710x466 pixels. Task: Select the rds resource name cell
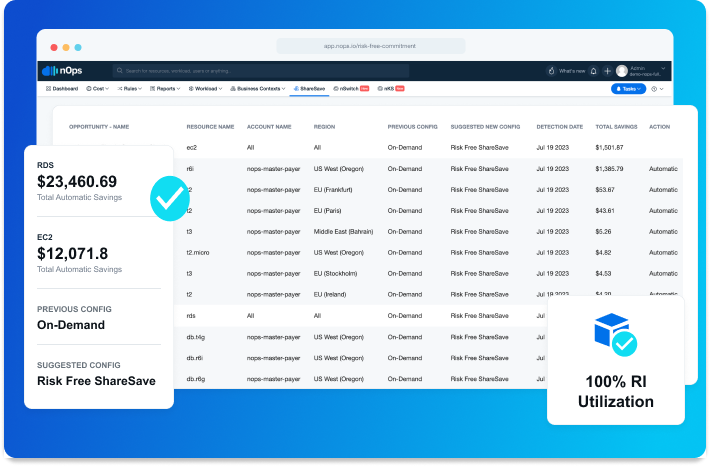click(191, 316)
